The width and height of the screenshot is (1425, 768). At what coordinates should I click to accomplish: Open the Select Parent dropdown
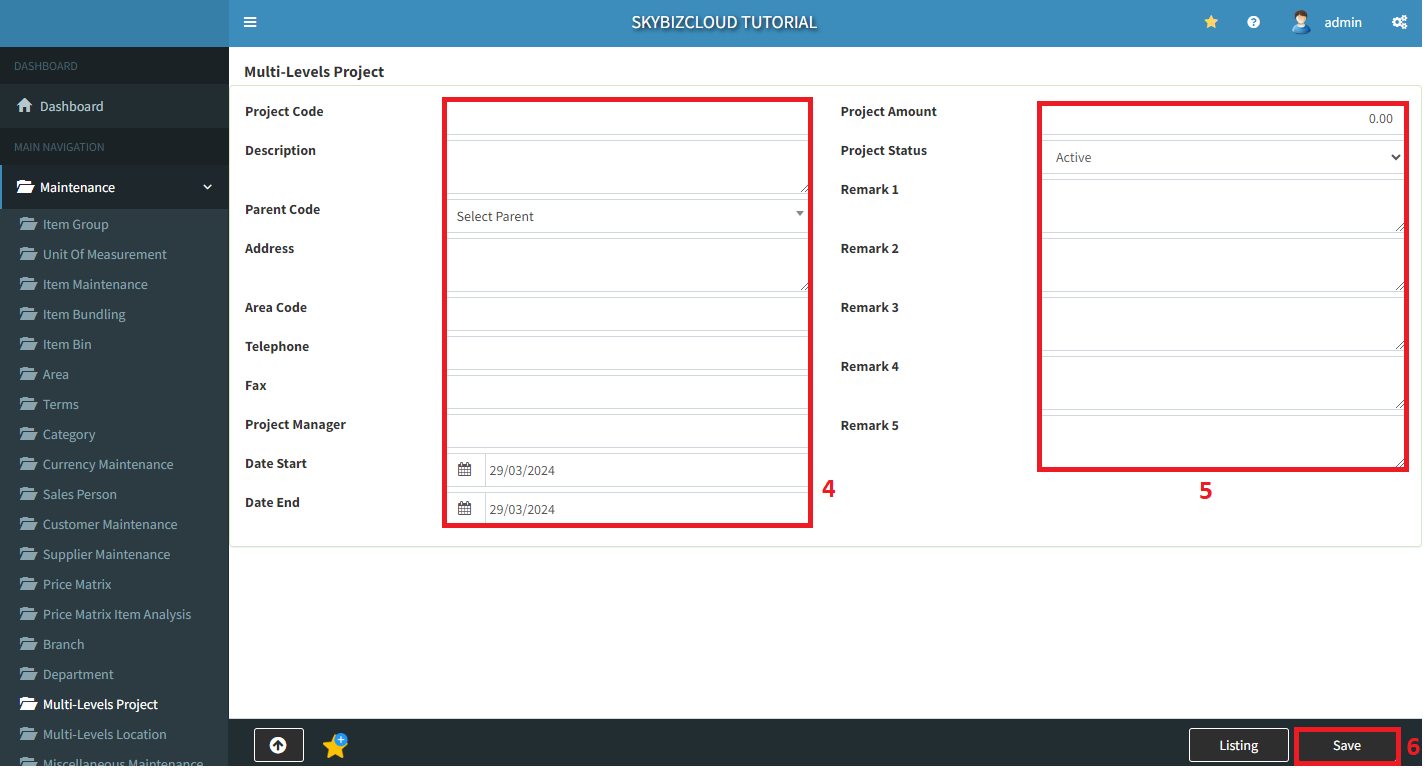click(x=627, y=216)
